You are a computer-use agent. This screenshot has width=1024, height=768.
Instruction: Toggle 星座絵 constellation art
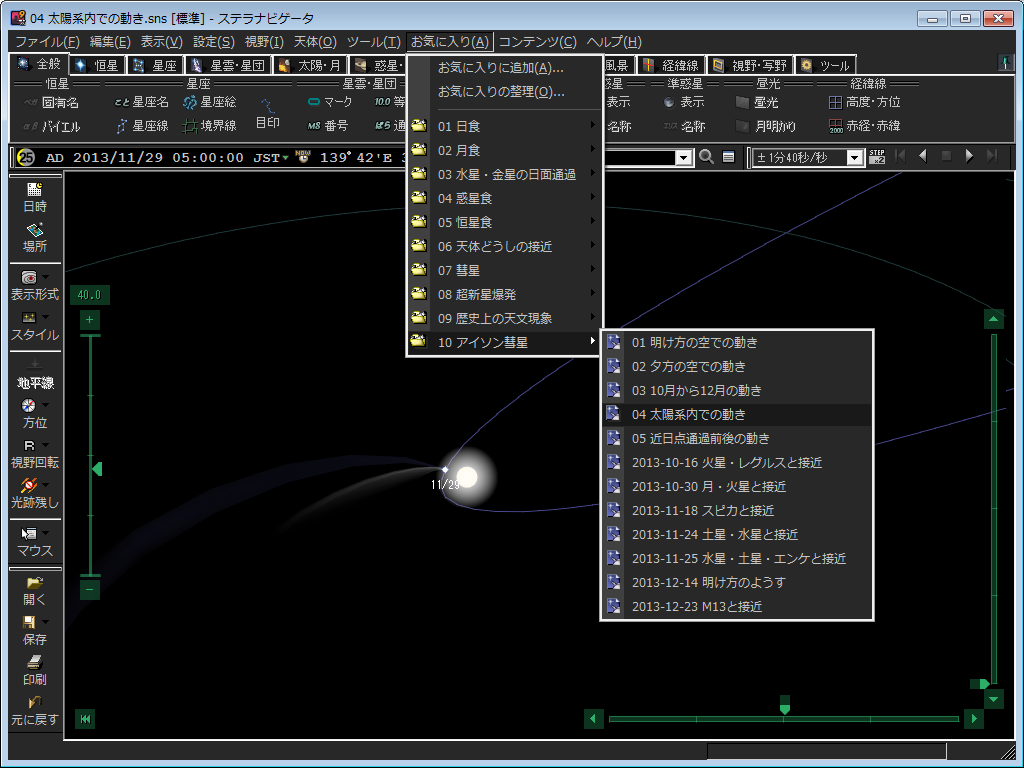click(x=210, y=102)
